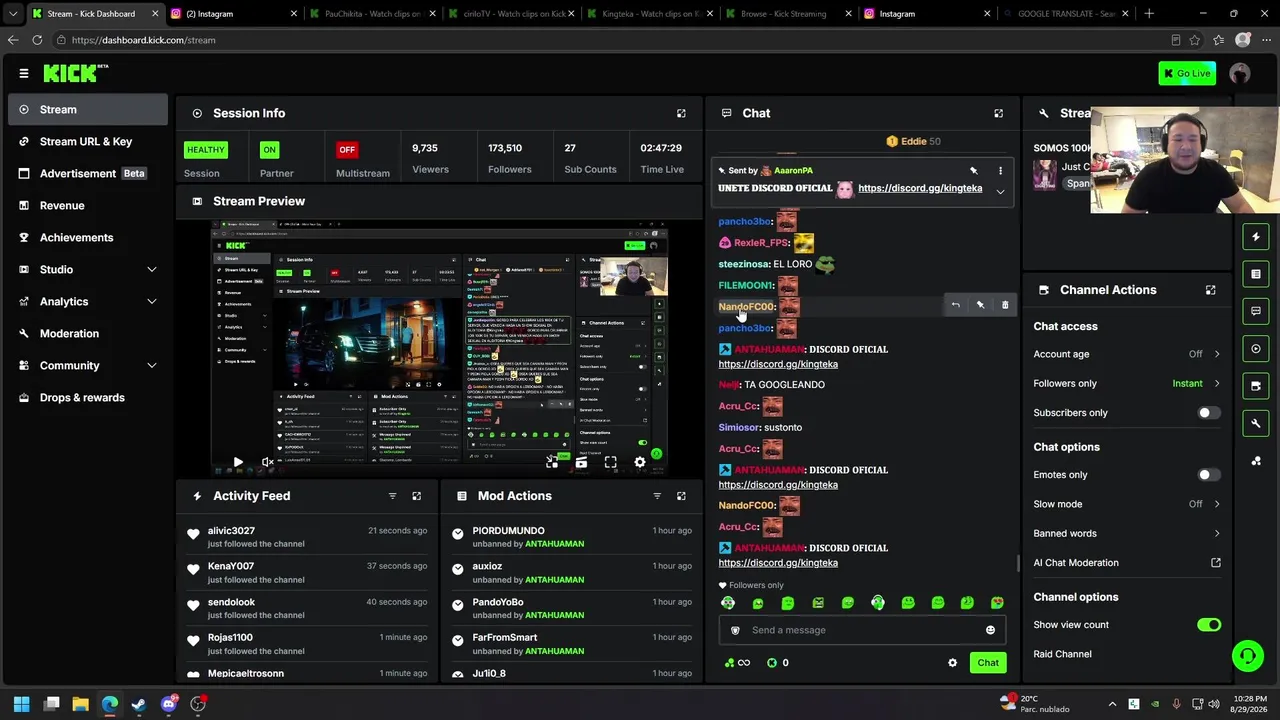
Task: Enable Subscribers only chat
Action: 1208,413
